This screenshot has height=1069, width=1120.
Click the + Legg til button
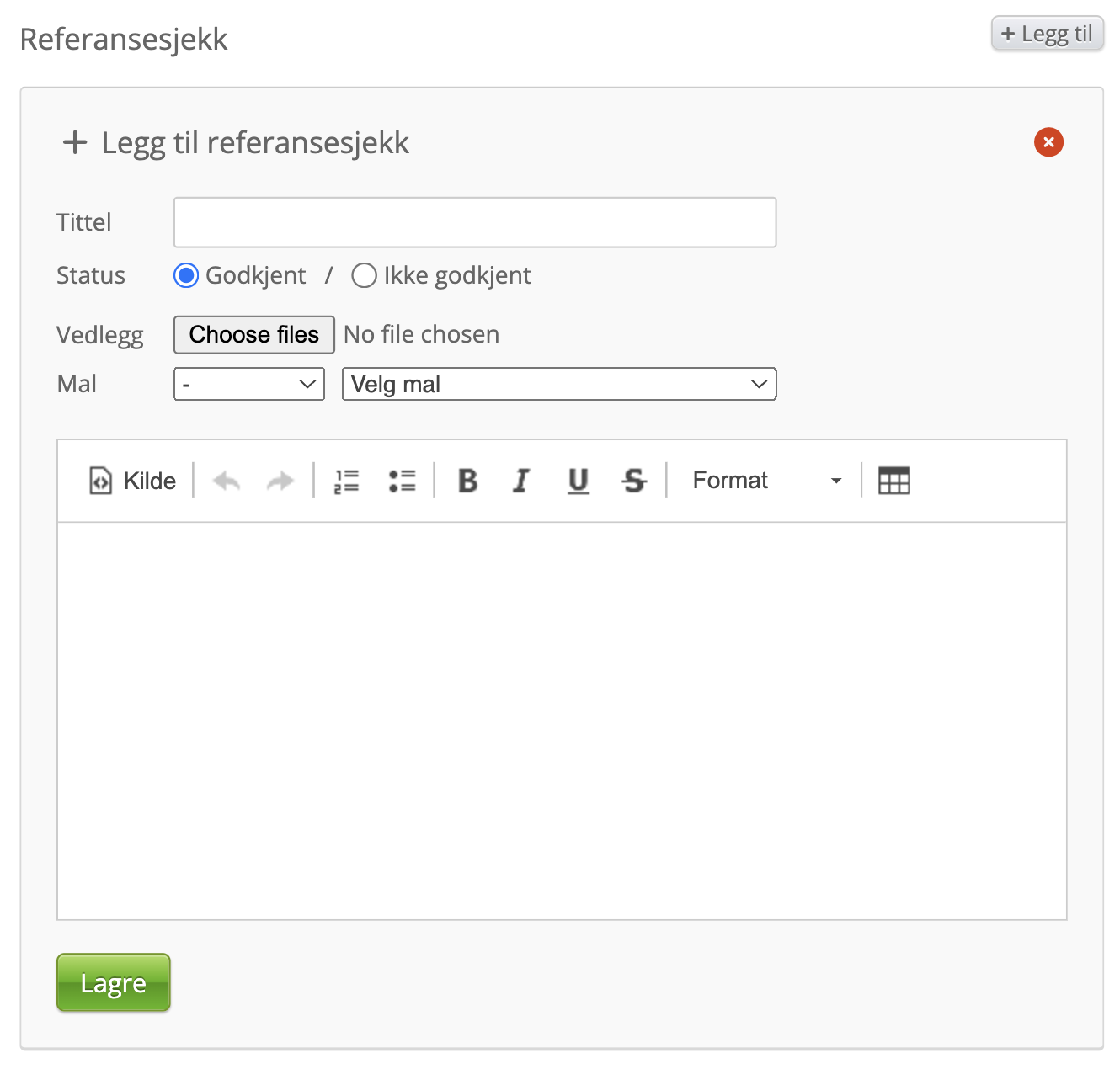[1047, 35]
